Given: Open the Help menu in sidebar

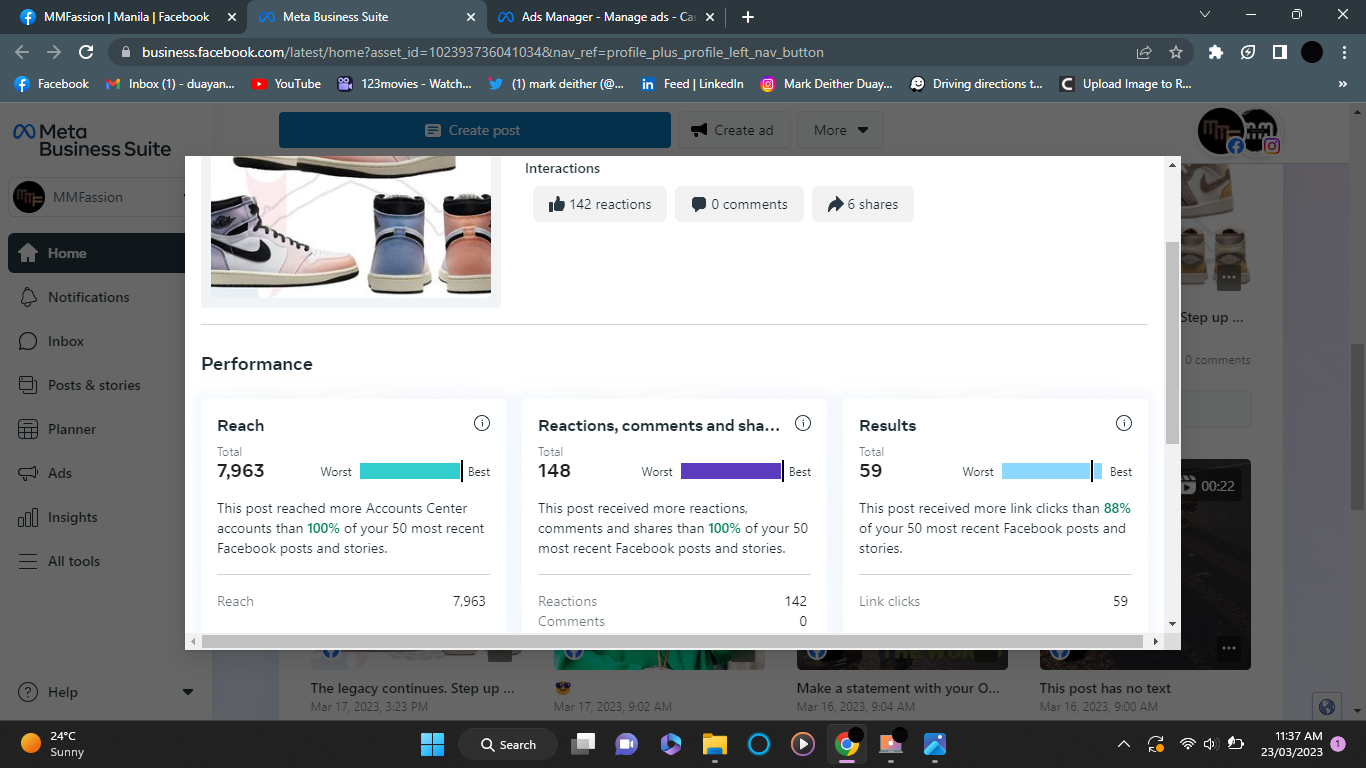Looking at the screenshot, I should (105, 692).
